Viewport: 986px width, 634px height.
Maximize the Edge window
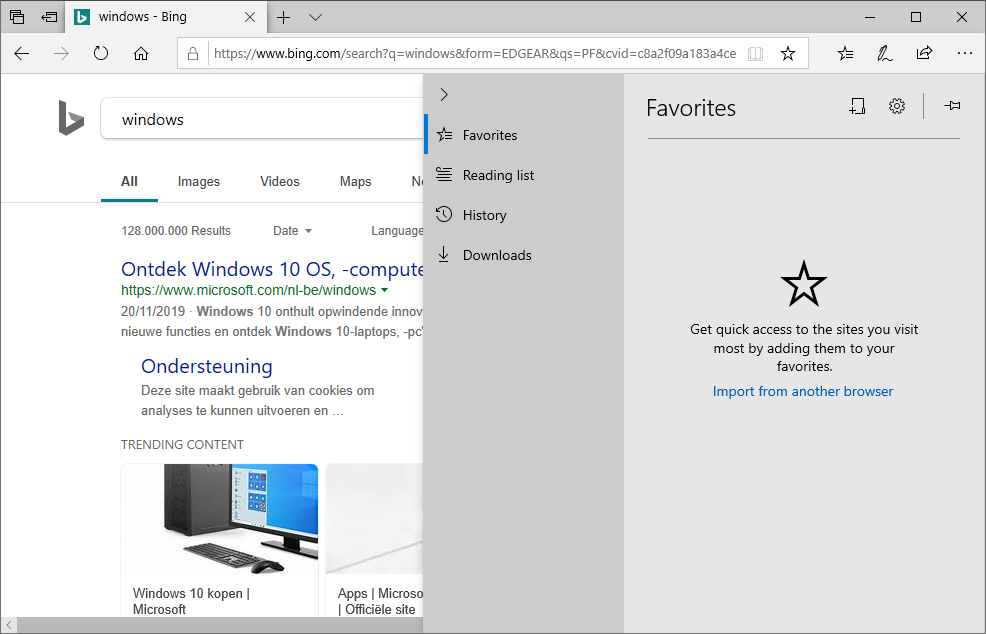point(916,17)
